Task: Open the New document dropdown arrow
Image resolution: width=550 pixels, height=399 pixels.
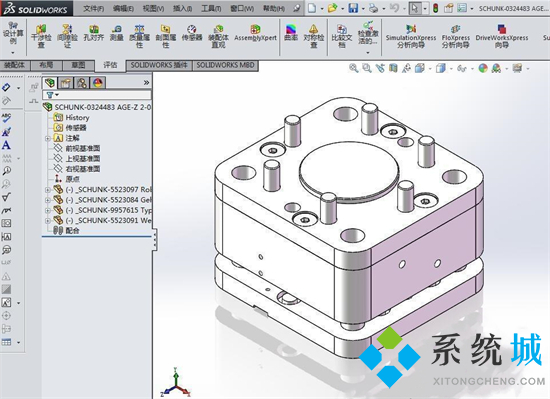Action: click(322, 8)
